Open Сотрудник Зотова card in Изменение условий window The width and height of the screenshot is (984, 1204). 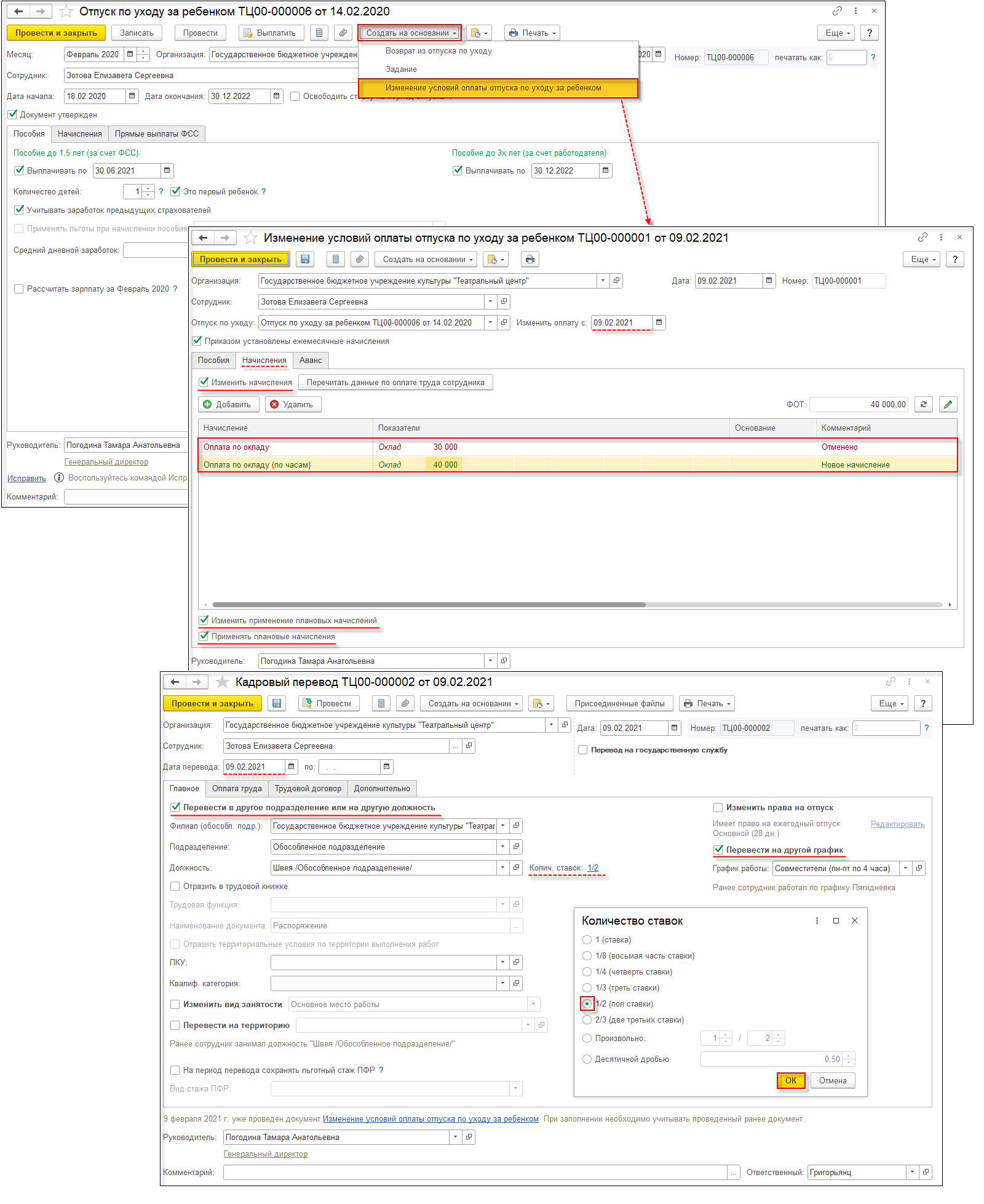click(504, 301)
